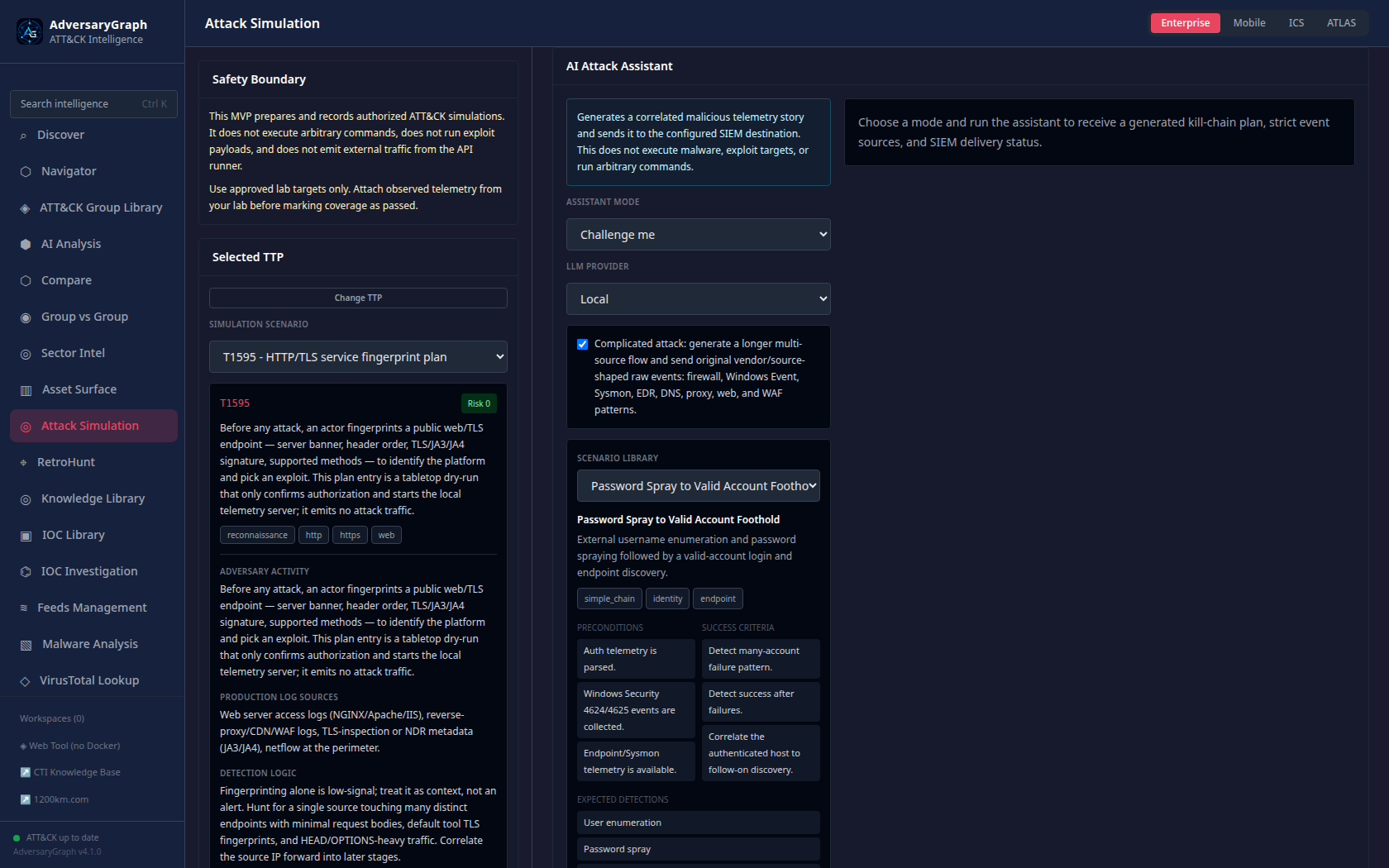Click the http tag
Image resolution: width=1389 pixels, height=868 pixels.
point(313,536)
